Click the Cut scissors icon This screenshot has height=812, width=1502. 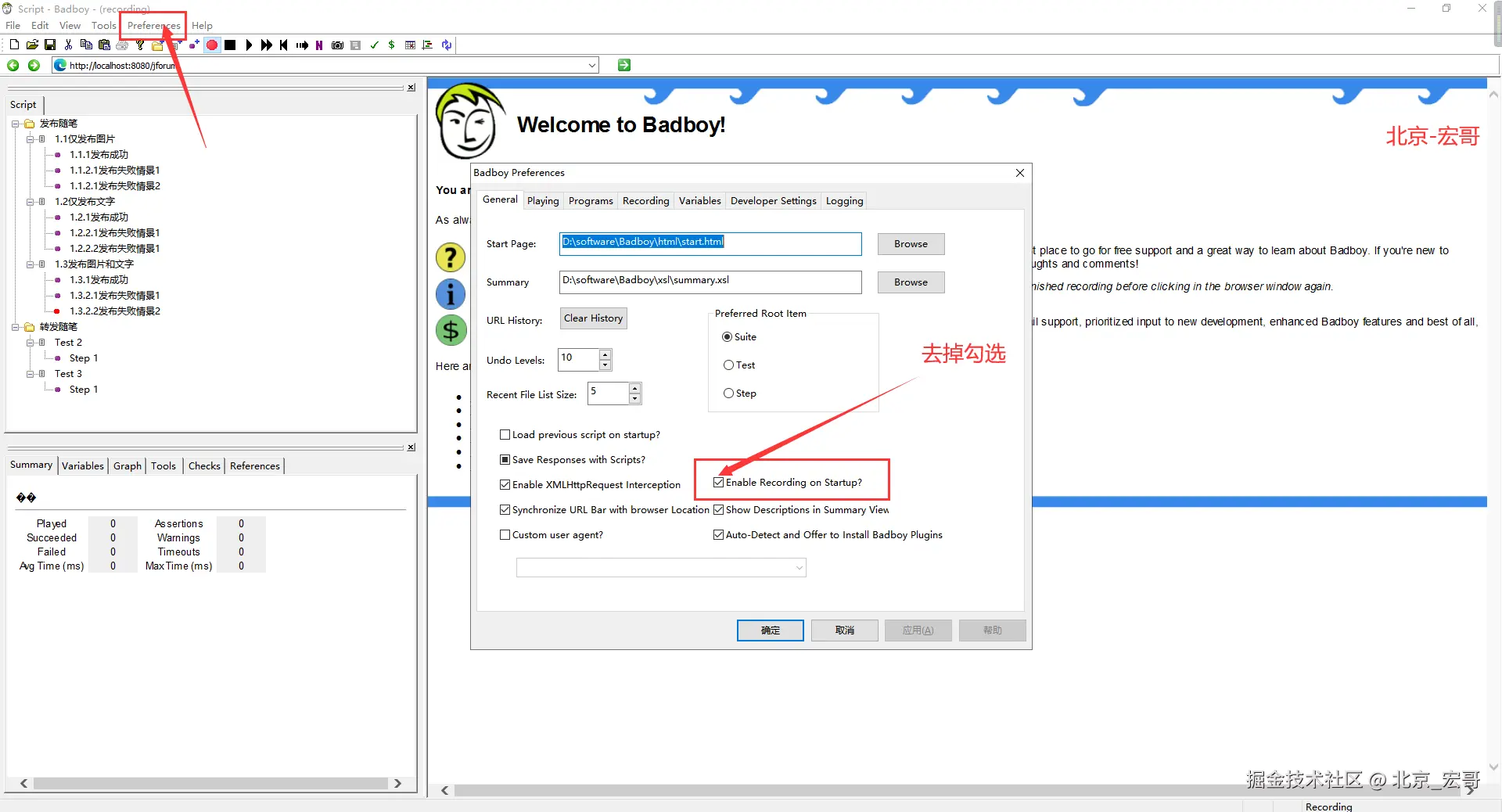68,45
